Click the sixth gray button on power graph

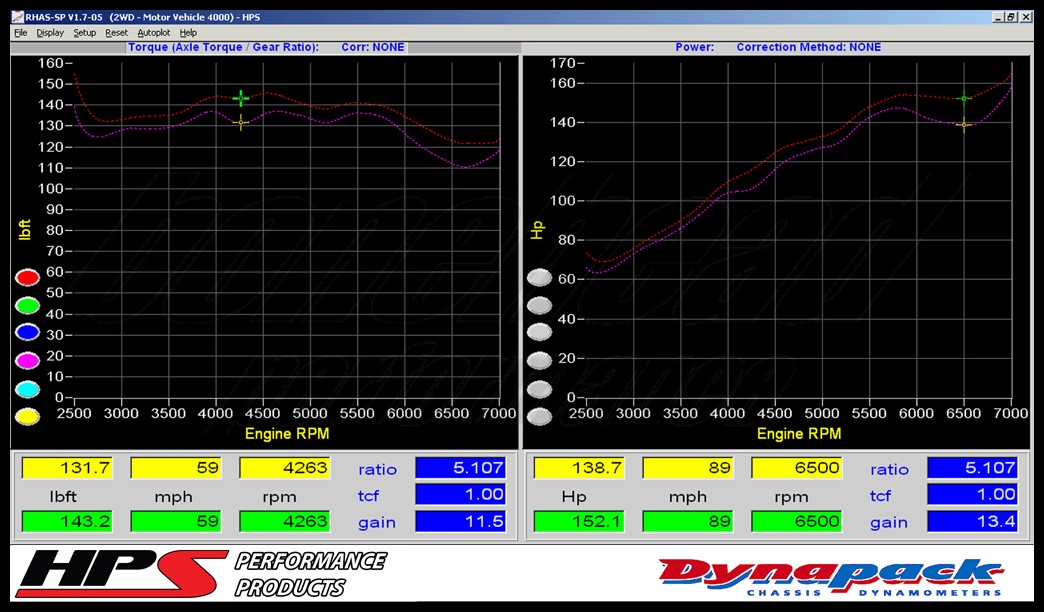pos(539,416)
